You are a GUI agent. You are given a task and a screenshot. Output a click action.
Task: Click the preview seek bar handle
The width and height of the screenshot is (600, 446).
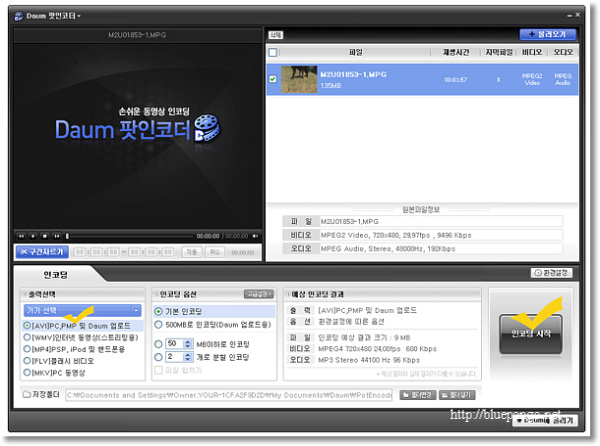[67, 236]
